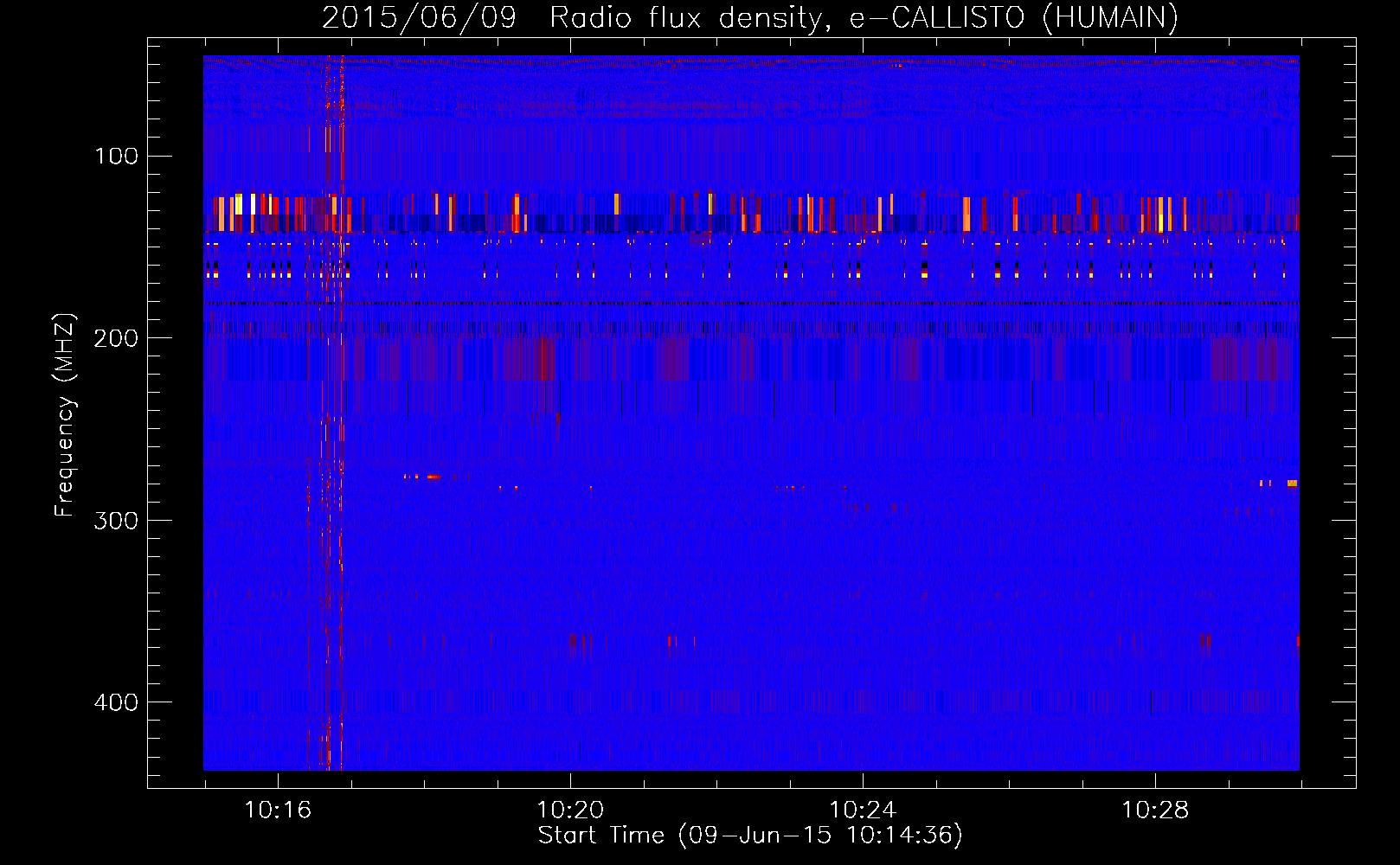Click the 10:28 time tick label

[1155, 810]
